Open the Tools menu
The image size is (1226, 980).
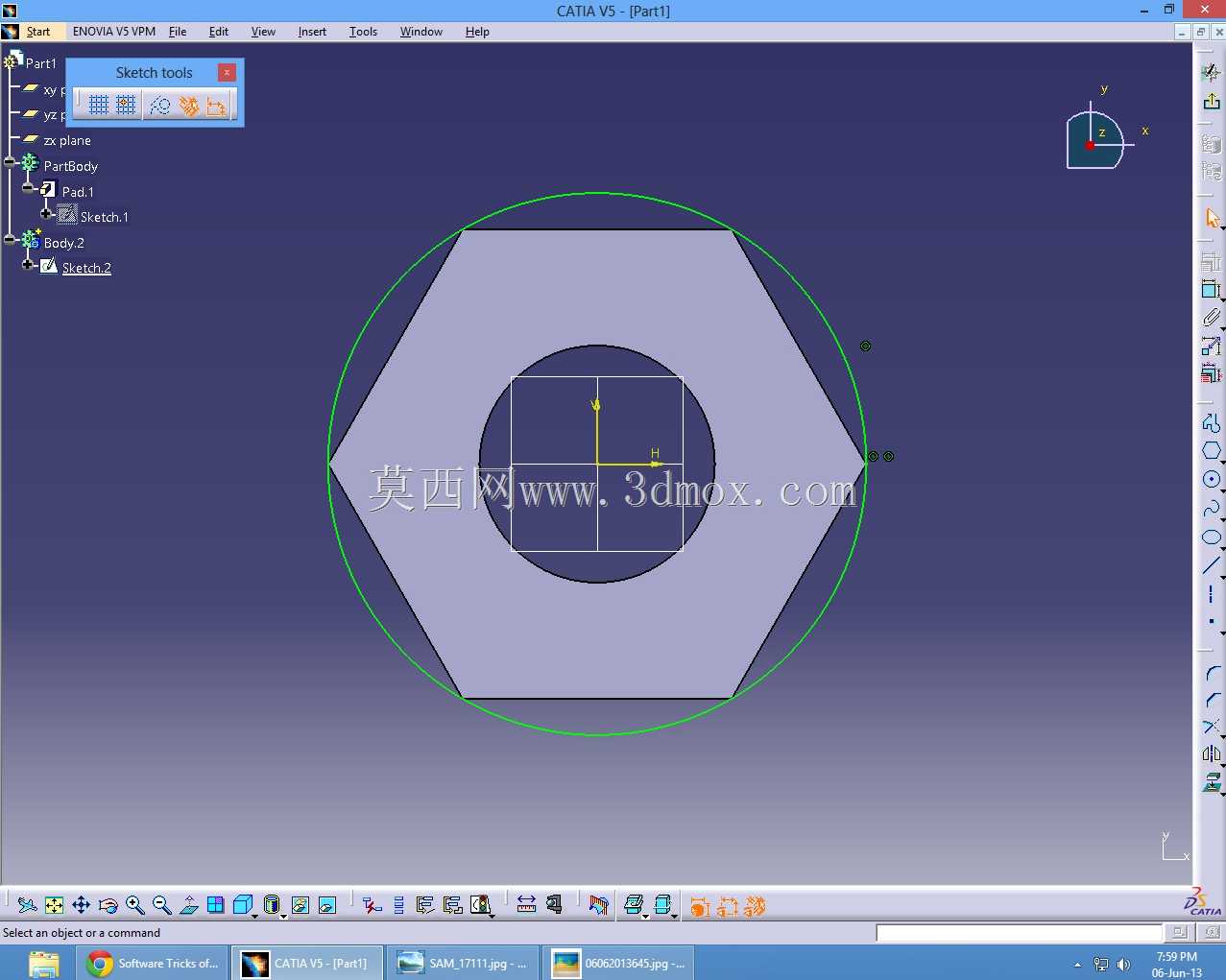[363, 32]
